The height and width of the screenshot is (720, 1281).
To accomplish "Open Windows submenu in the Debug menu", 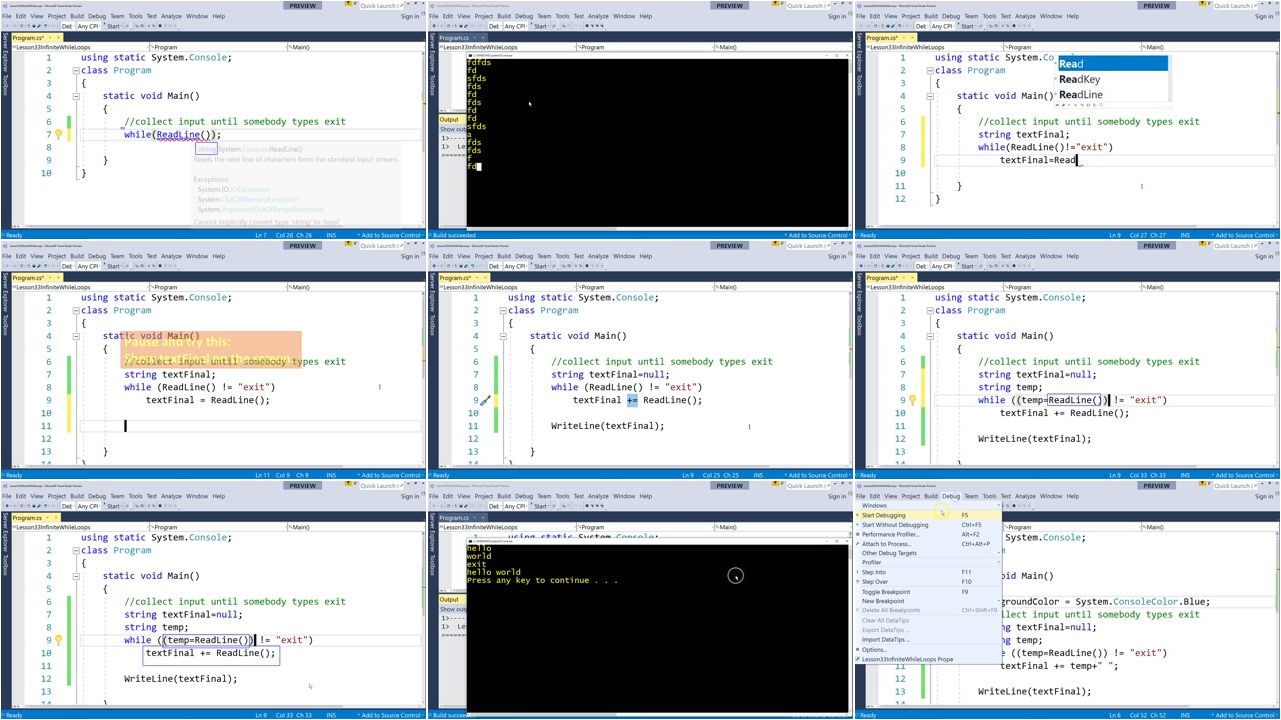I will [930, 506].
